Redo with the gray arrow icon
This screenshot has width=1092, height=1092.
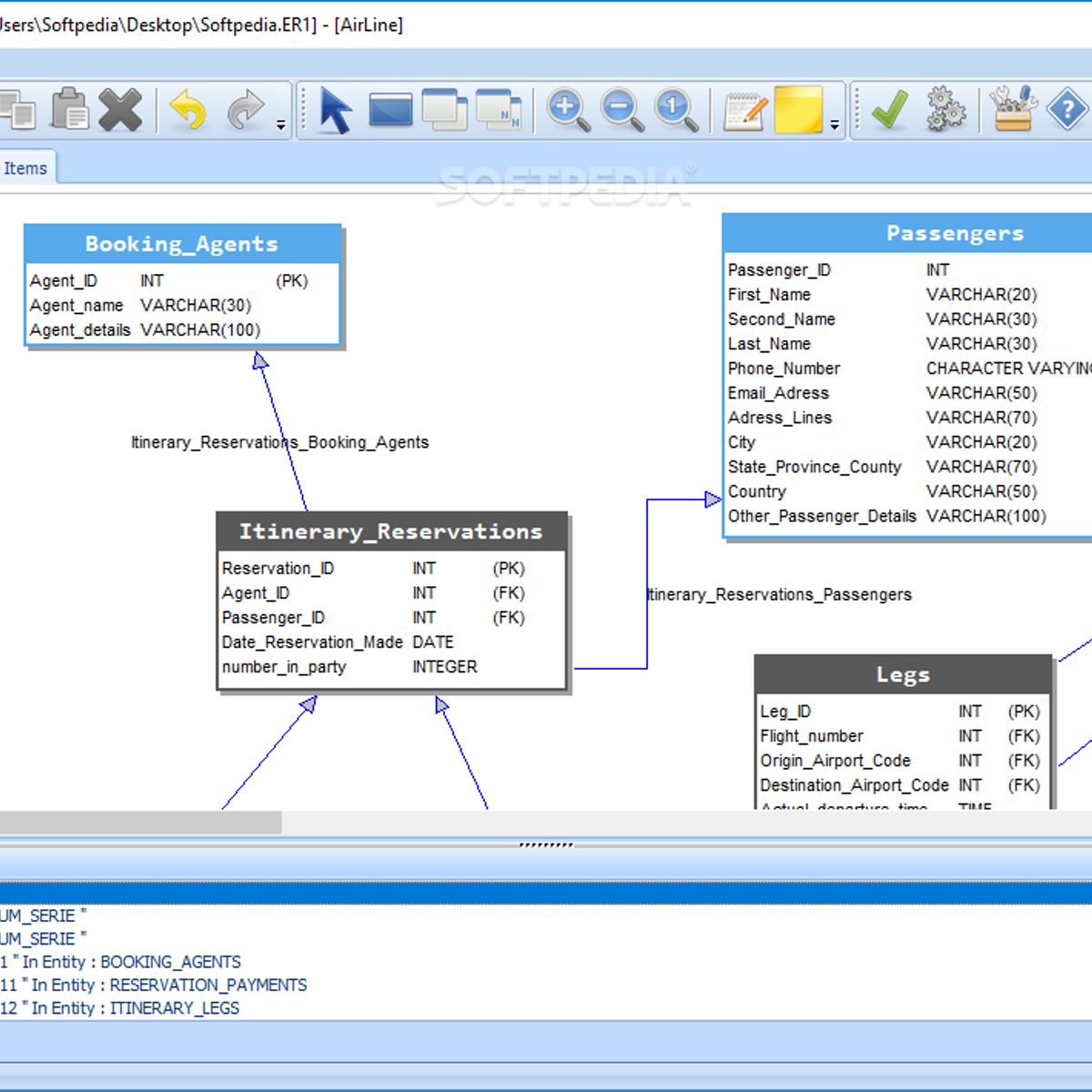244,110
